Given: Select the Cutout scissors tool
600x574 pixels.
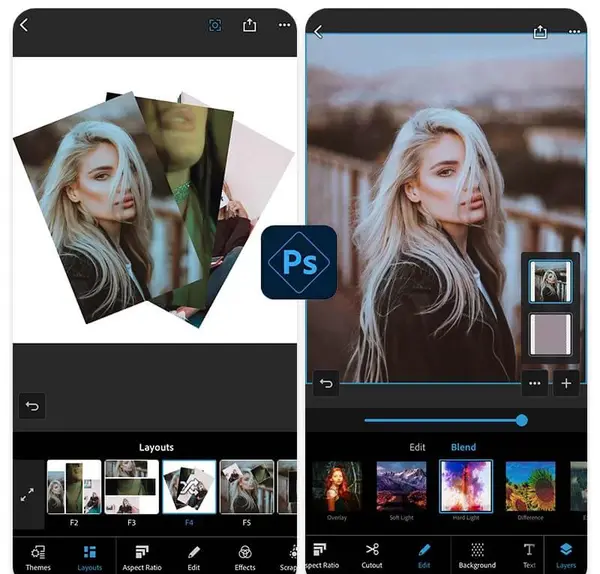Looking at the screenshot, I should [372, 555].
